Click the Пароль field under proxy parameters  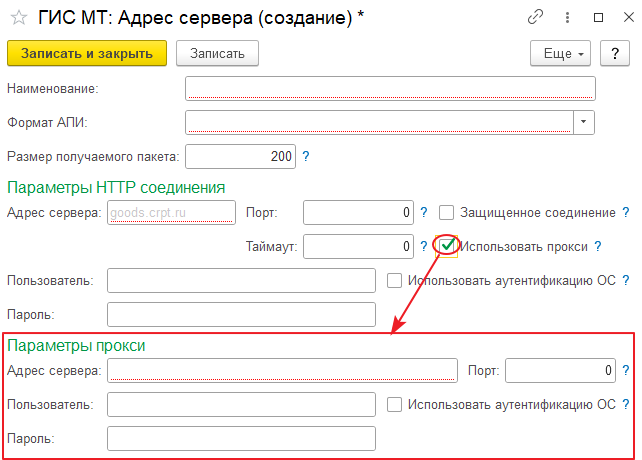click(x=241, y=438)
